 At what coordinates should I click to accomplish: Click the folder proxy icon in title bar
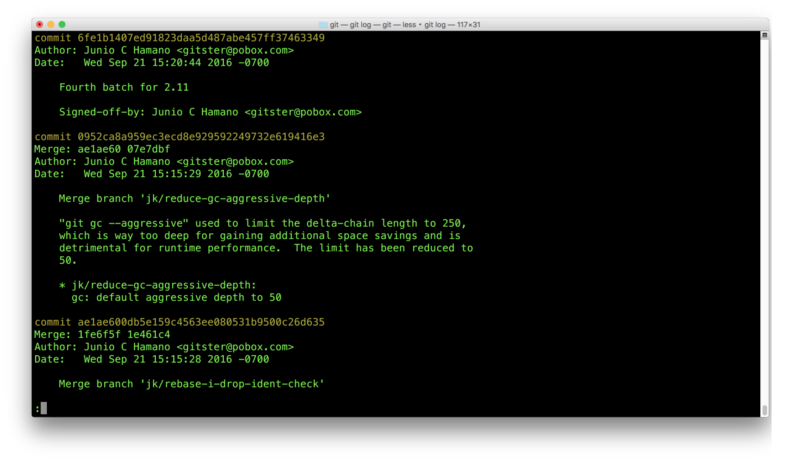click(x=336, y=23)
